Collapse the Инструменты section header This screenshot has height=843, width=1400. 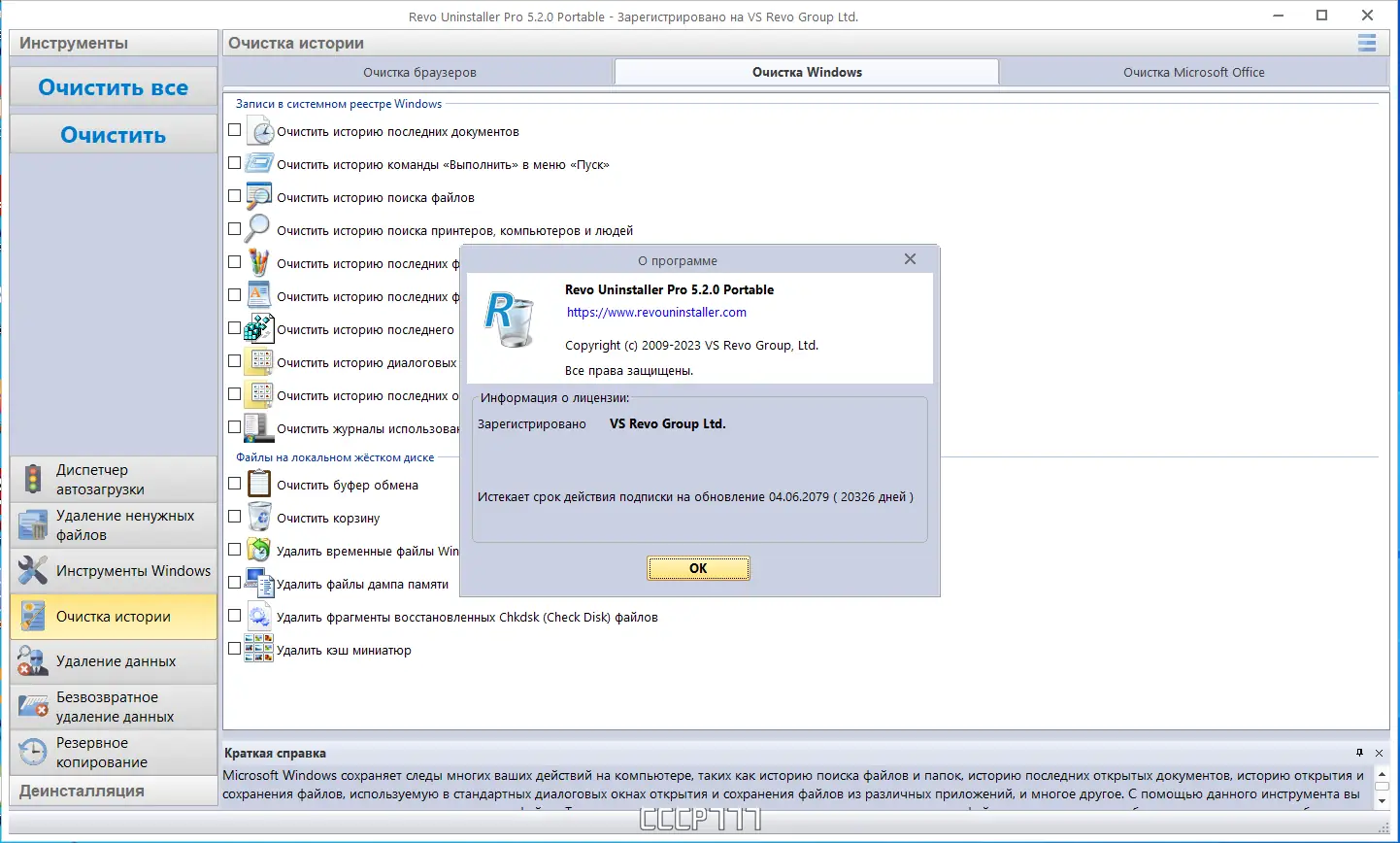113,43
